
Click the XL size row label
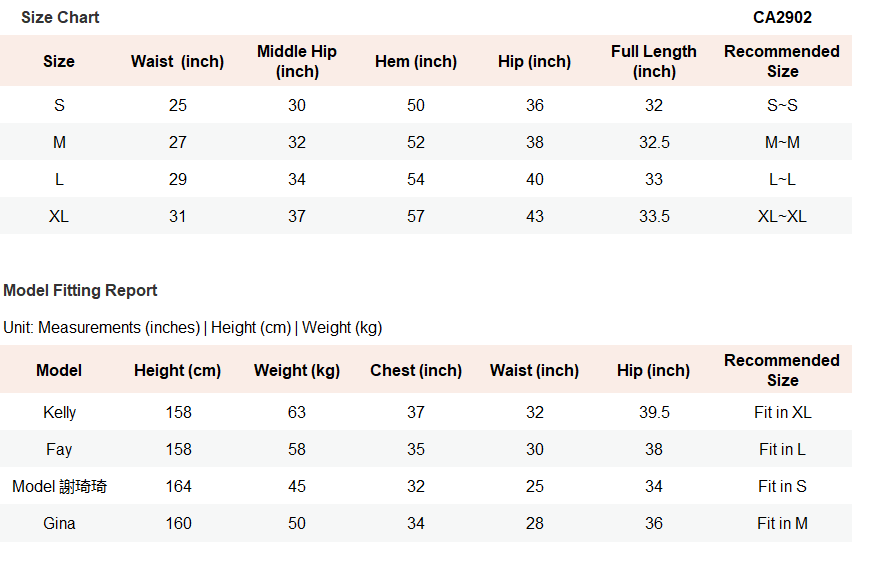click(59, 216)
